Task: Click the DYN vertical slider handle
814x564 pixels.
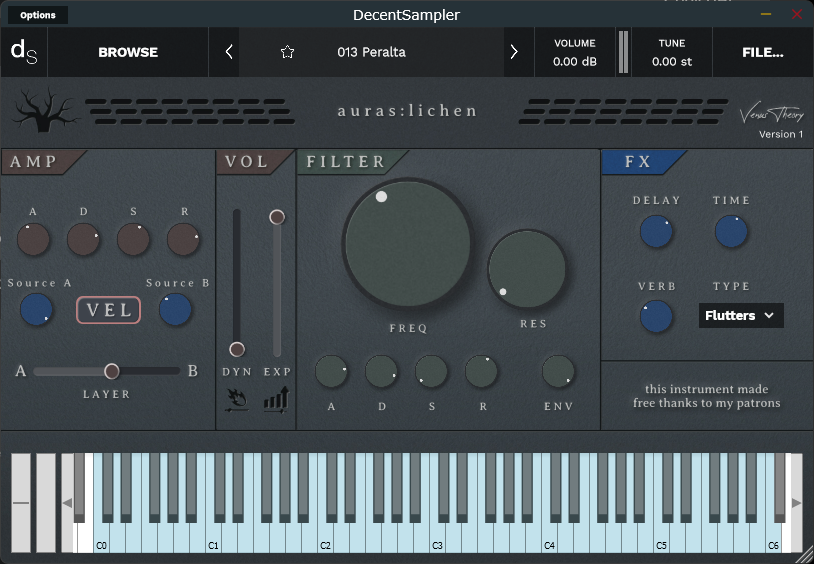Action: [237, 349]
